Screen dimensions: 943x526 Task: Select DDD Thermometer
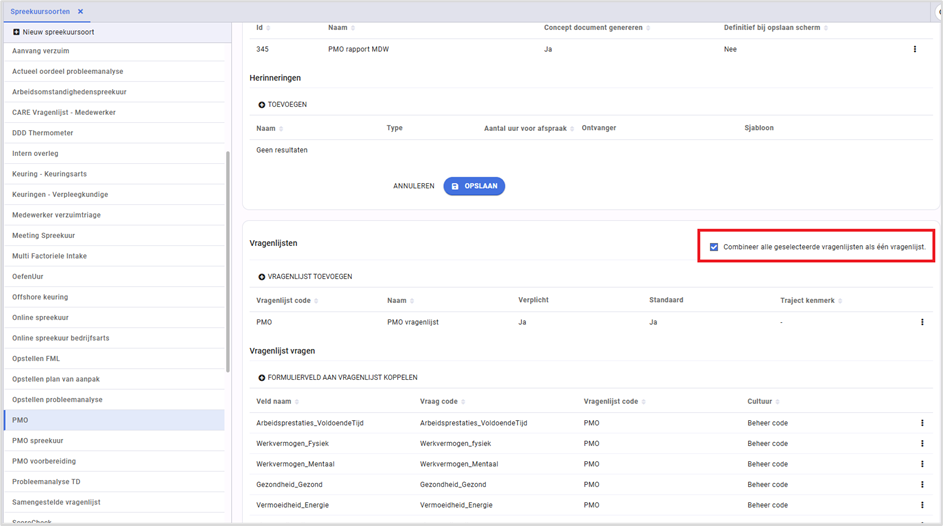click(114, 133)
